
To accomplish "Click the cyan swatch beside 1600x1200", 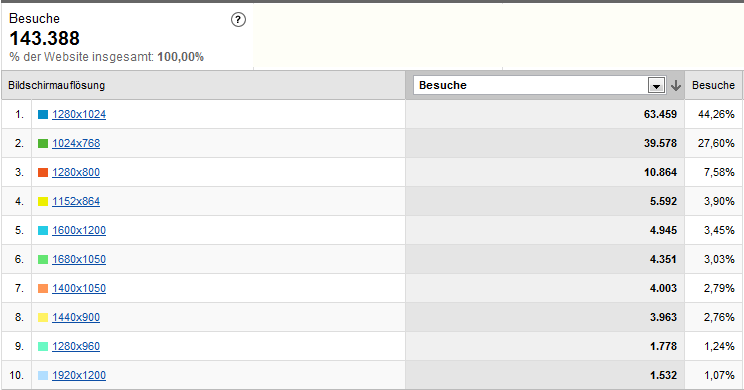I will 43,230.
